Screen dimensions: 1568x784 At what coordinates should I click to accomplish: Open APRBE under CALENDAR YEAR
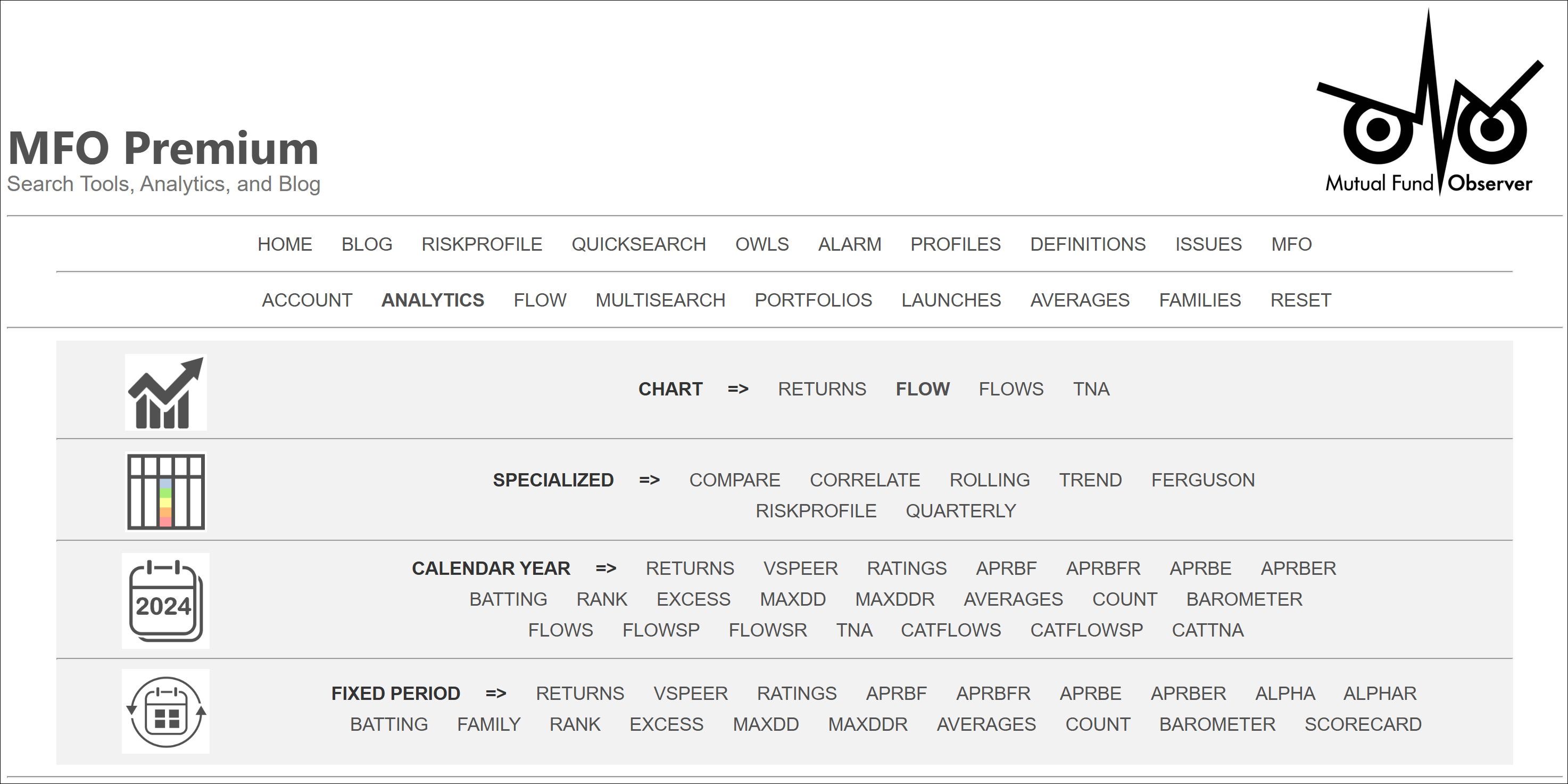click(x=1200, y=568)
